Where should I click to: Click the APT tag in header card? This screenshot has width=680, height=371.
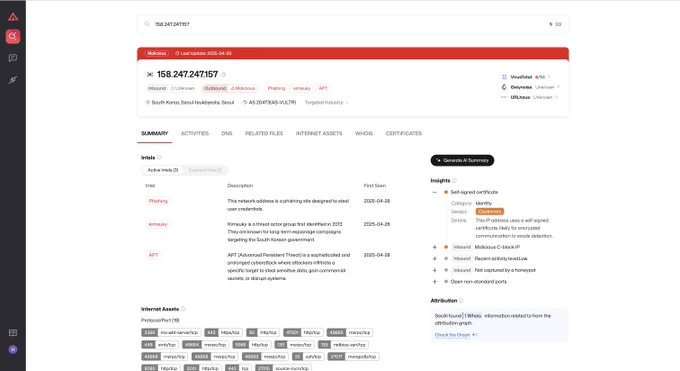click(x=323, y=89)
